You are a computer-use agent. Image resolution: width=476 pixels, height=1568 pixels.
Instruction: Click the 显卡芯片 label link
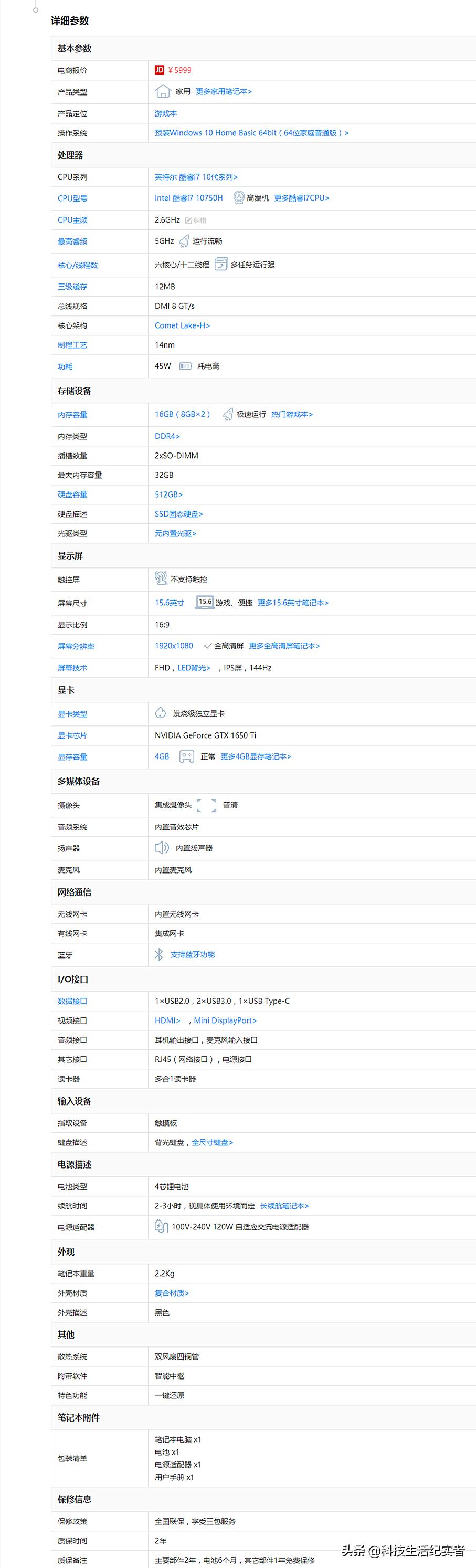[x=72, y=736]
